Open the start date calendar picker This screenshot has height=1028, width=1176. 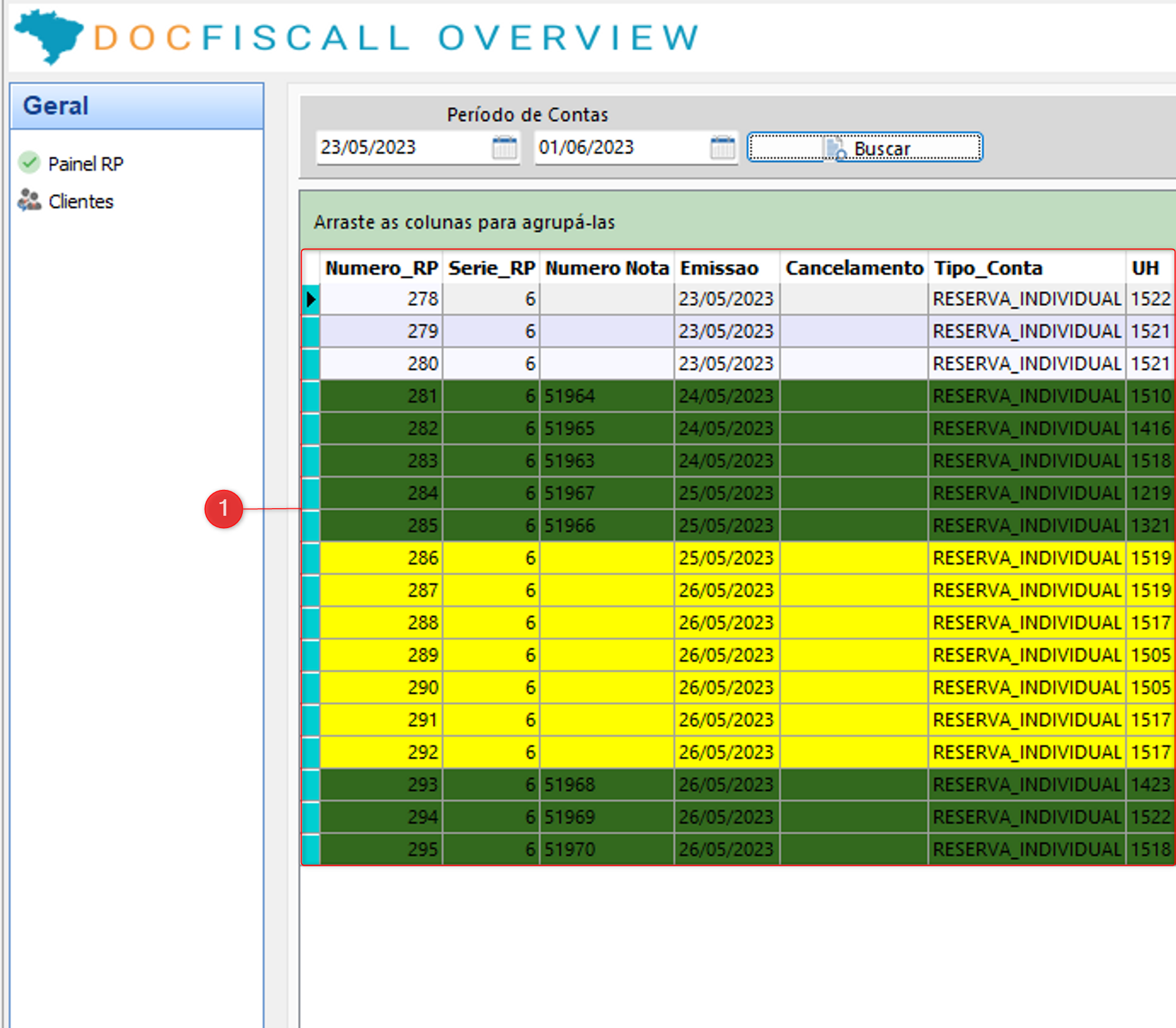(x=504, y=148)
